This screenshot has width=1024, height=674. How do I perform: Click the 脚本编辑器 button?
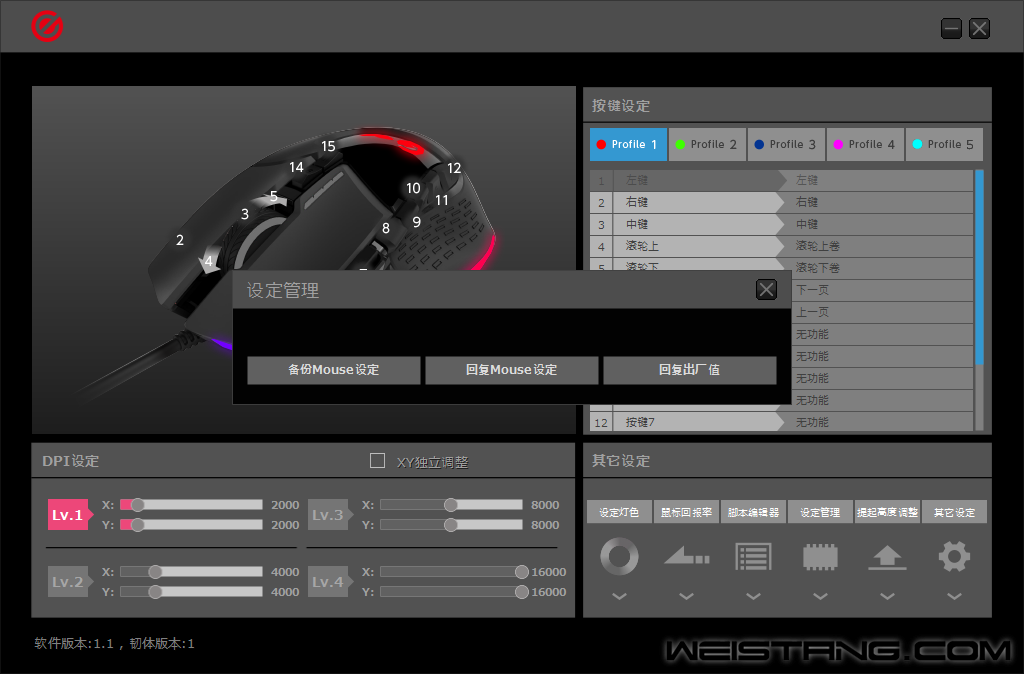click(754, 512)
